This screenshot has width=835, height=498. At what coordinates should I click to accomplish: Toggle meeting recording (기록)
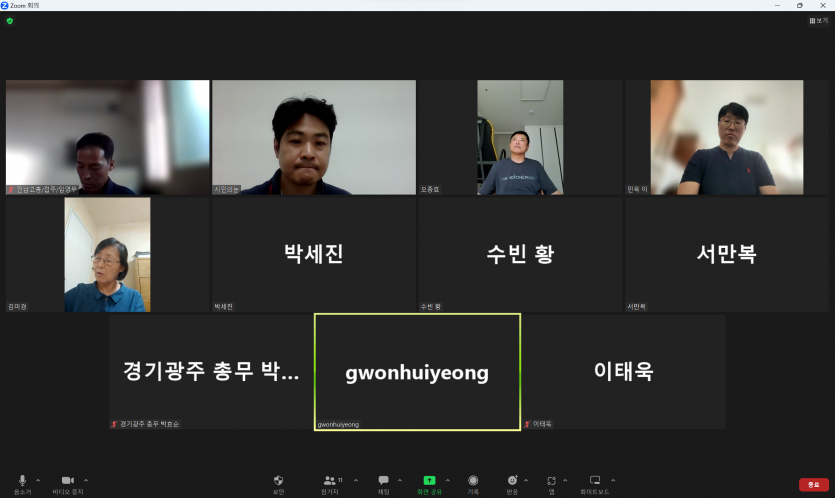(473, 481)
